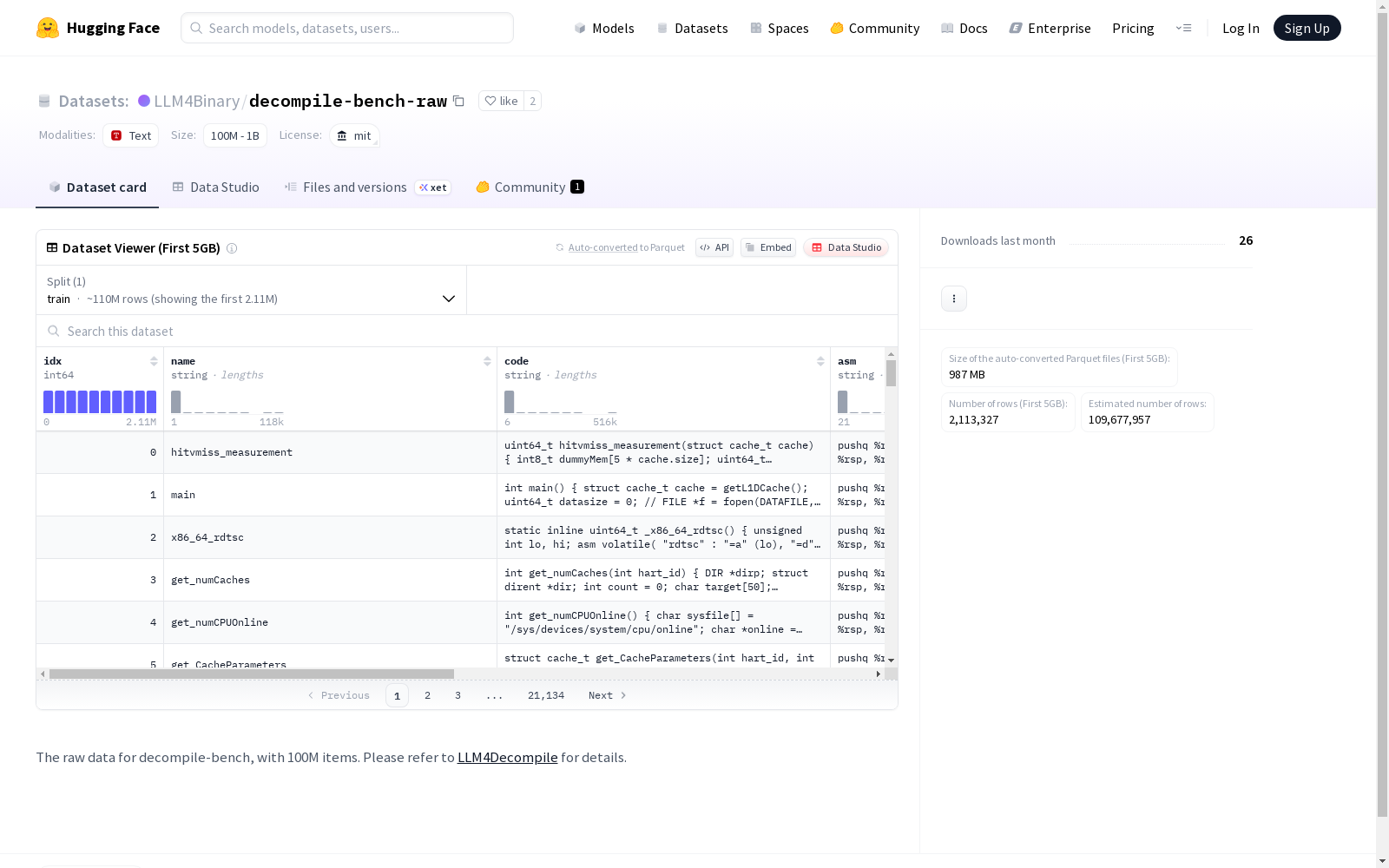Select the Dataset card tab
This screenshot has height=868, width=1389.
[x=97, y=187]
